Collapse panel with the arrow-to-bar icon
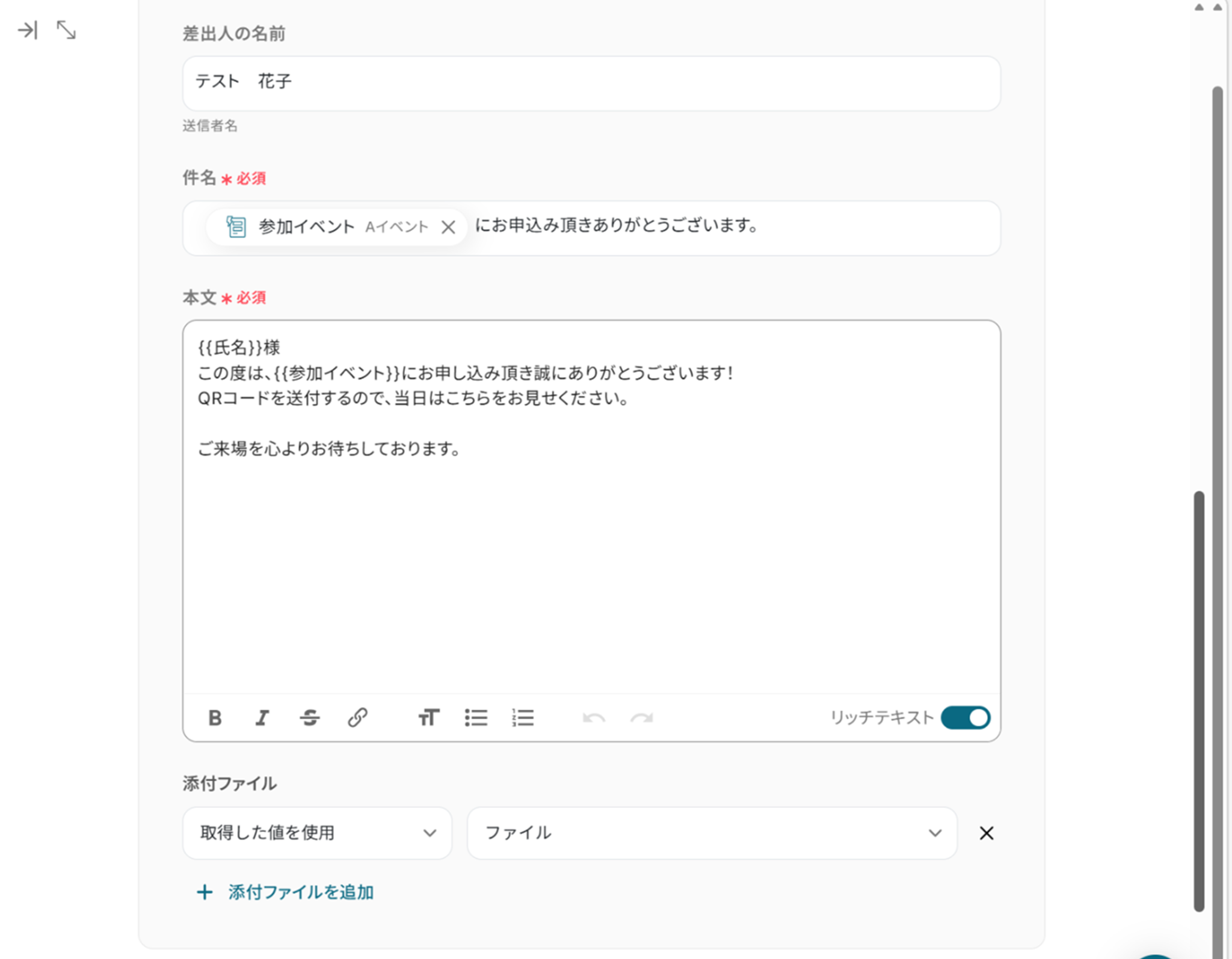The width and height of the screenshot is (1232, 959). point(28,30)
